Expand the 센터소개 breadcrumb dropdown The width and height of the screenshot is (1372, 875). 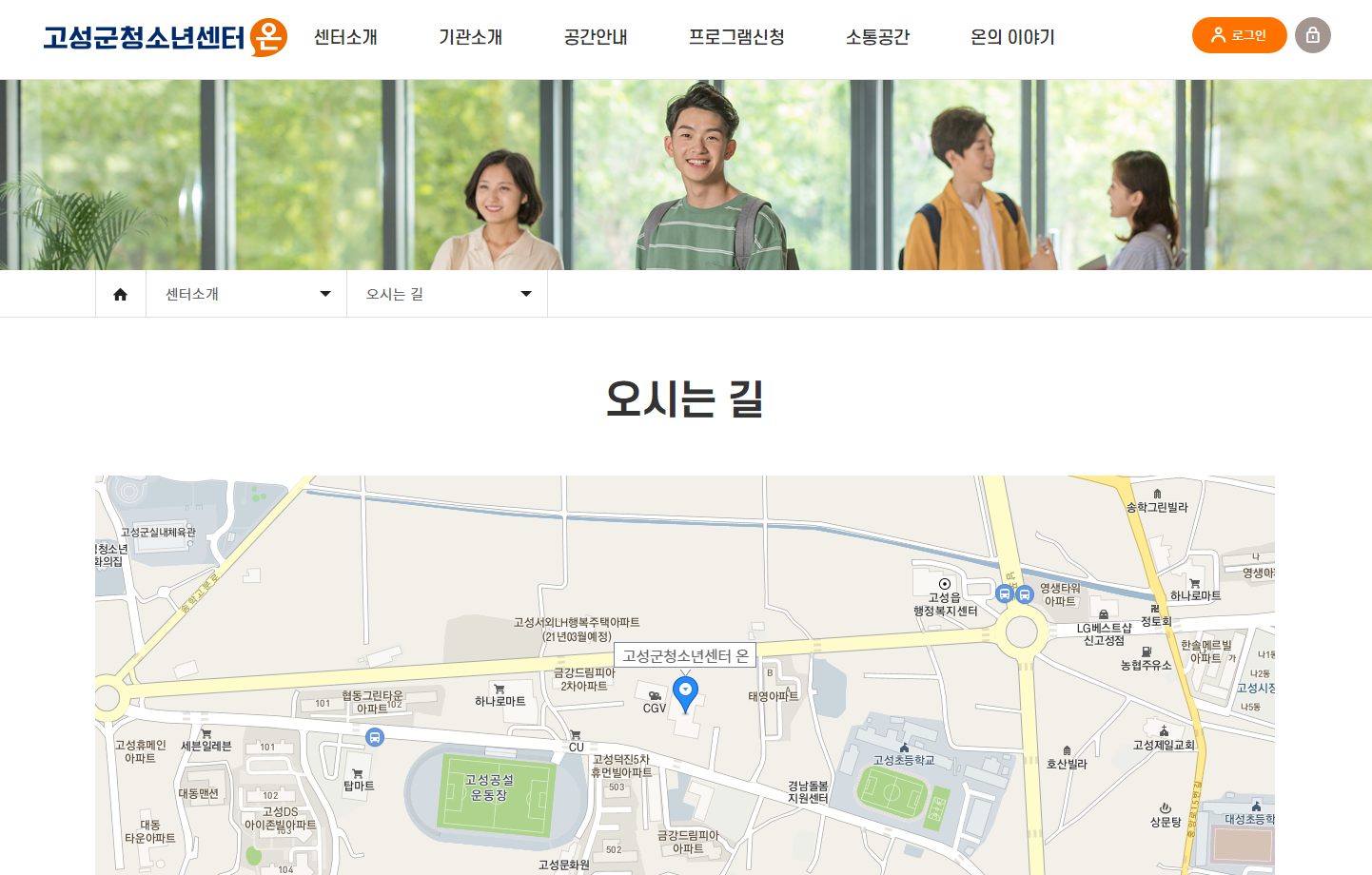coord(246,294)
